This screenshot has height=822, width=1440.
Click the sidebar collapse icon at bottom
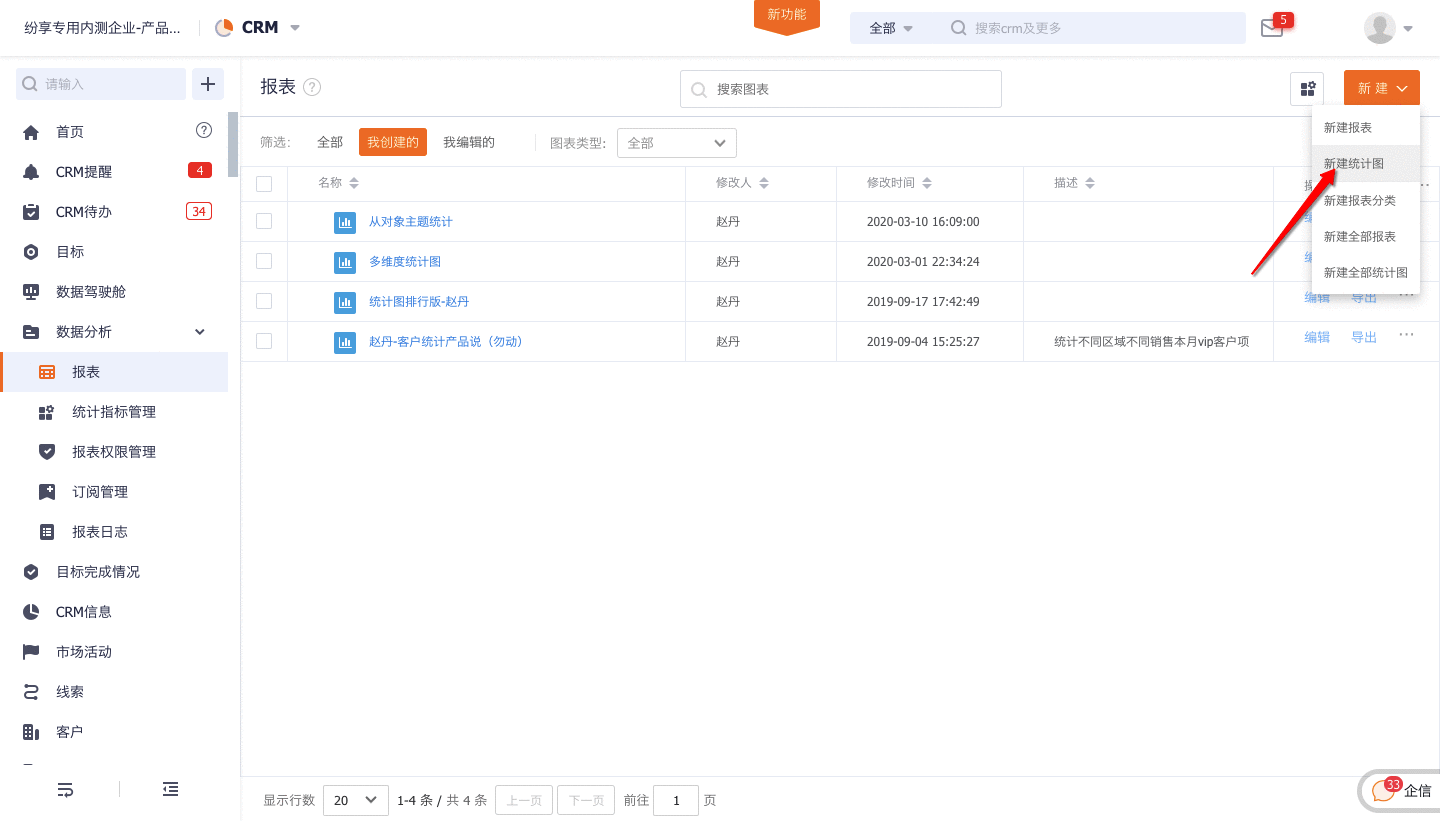[x=171, y=790]
